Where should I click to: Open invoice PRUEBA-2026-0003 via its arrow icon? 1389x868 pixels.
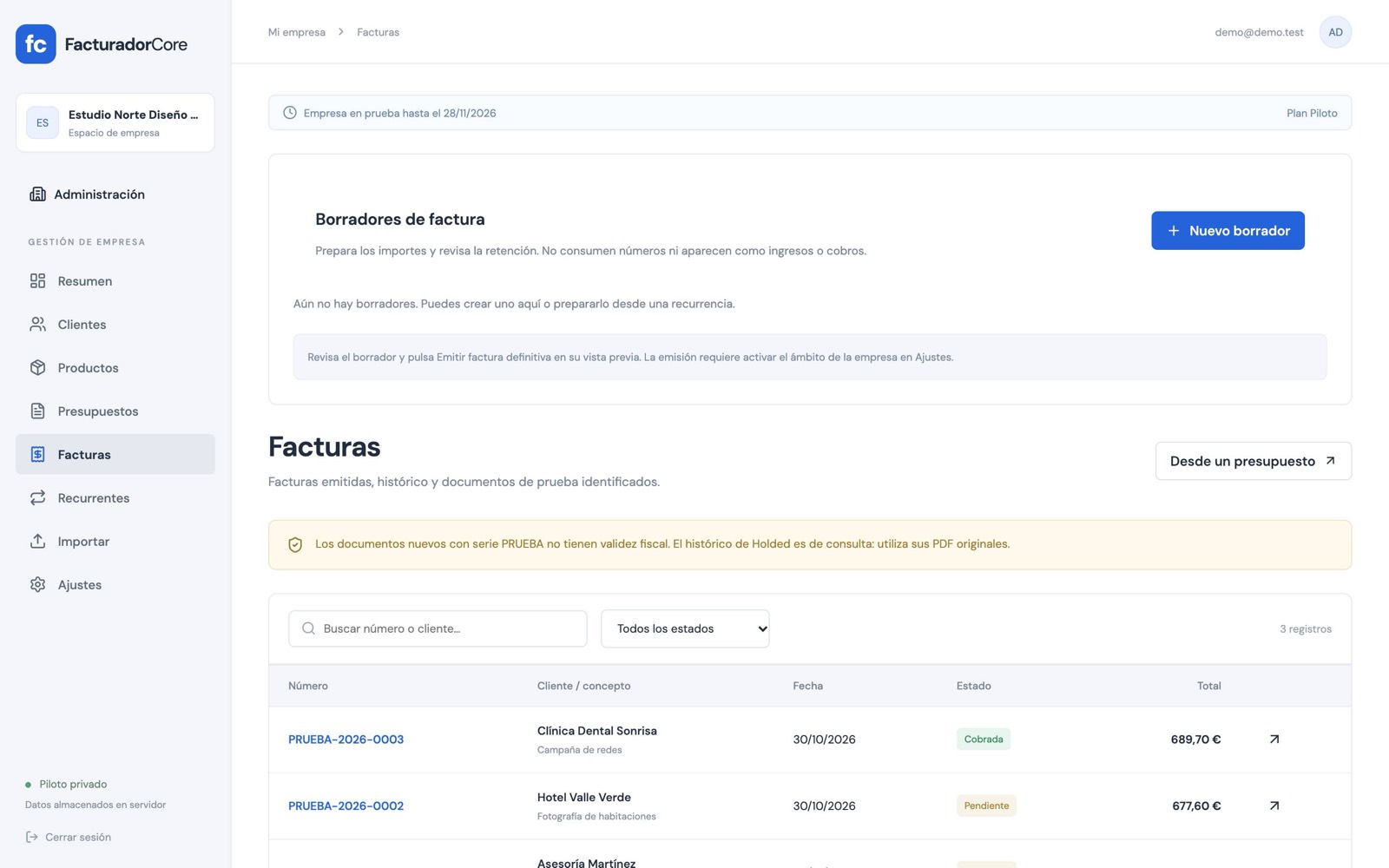pyautogui.click(x=1274, y=740)
